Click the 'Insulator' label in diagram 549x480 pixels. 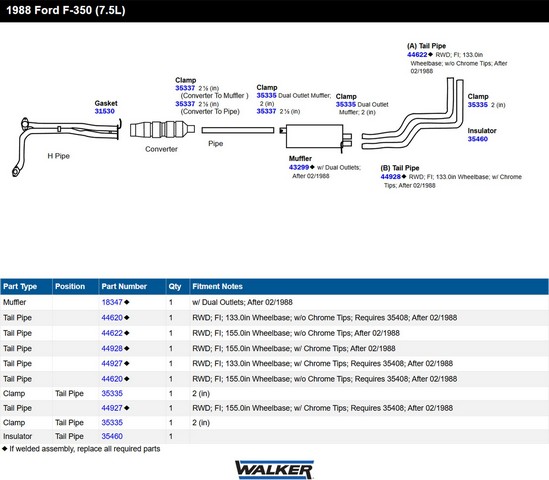482,131
